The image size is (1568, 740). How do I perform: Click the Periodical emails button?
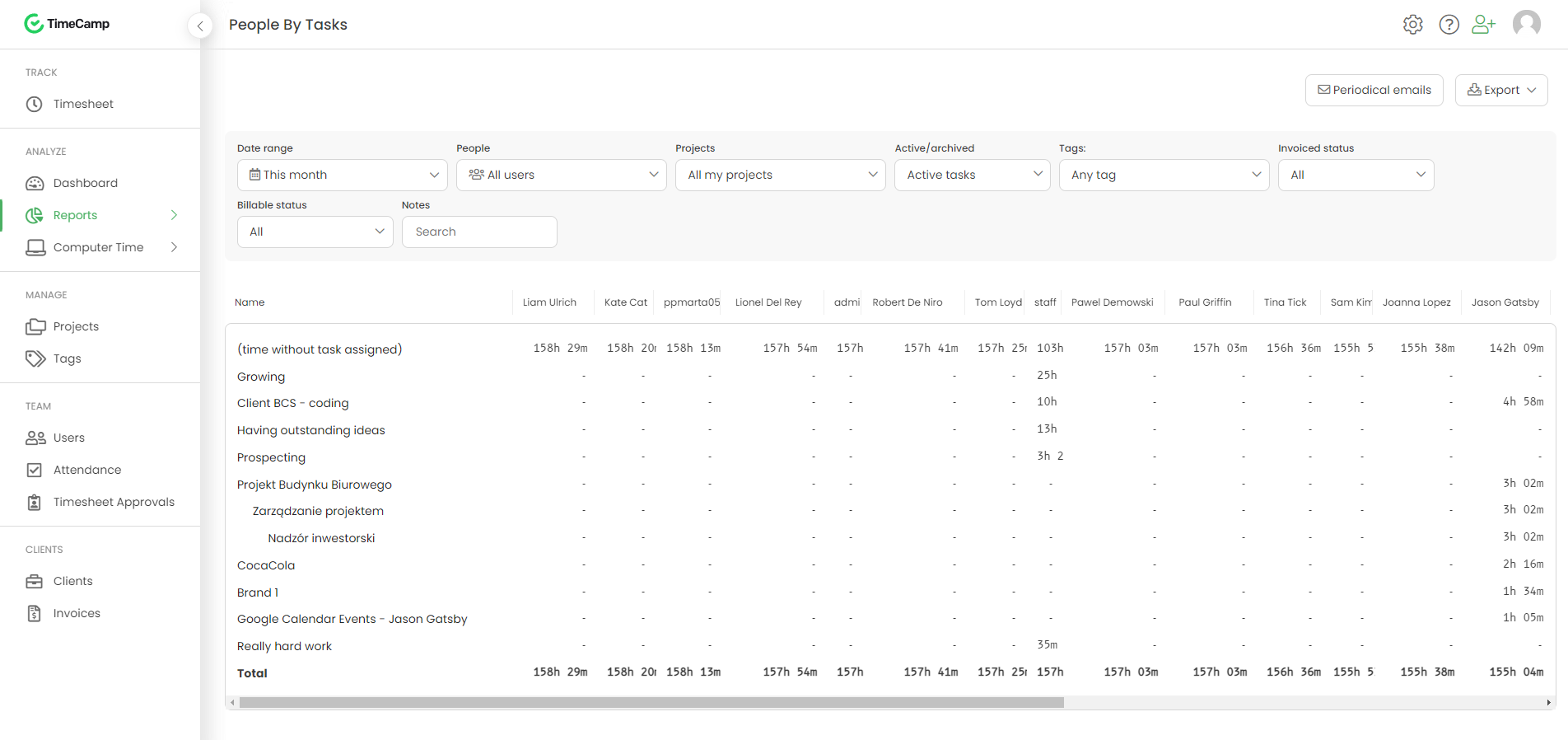[1374, 90]
